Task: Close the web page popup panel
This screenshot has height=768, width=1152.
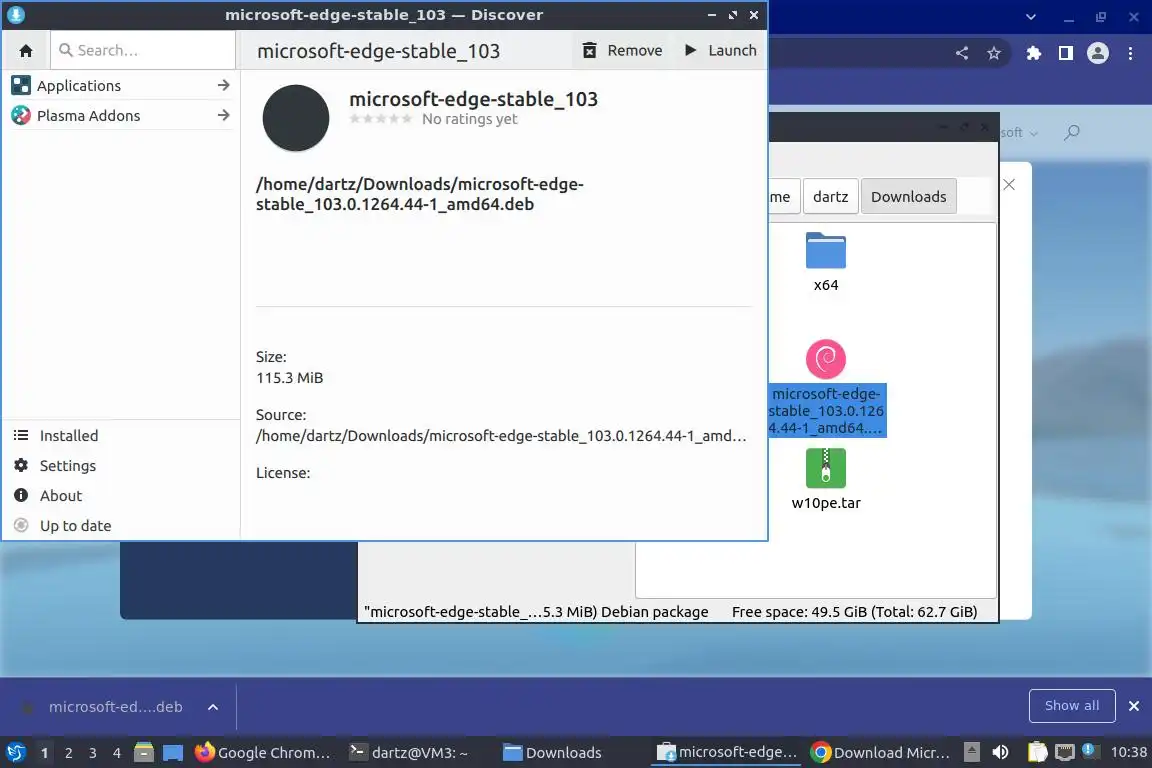Action: pos(1009,184)
